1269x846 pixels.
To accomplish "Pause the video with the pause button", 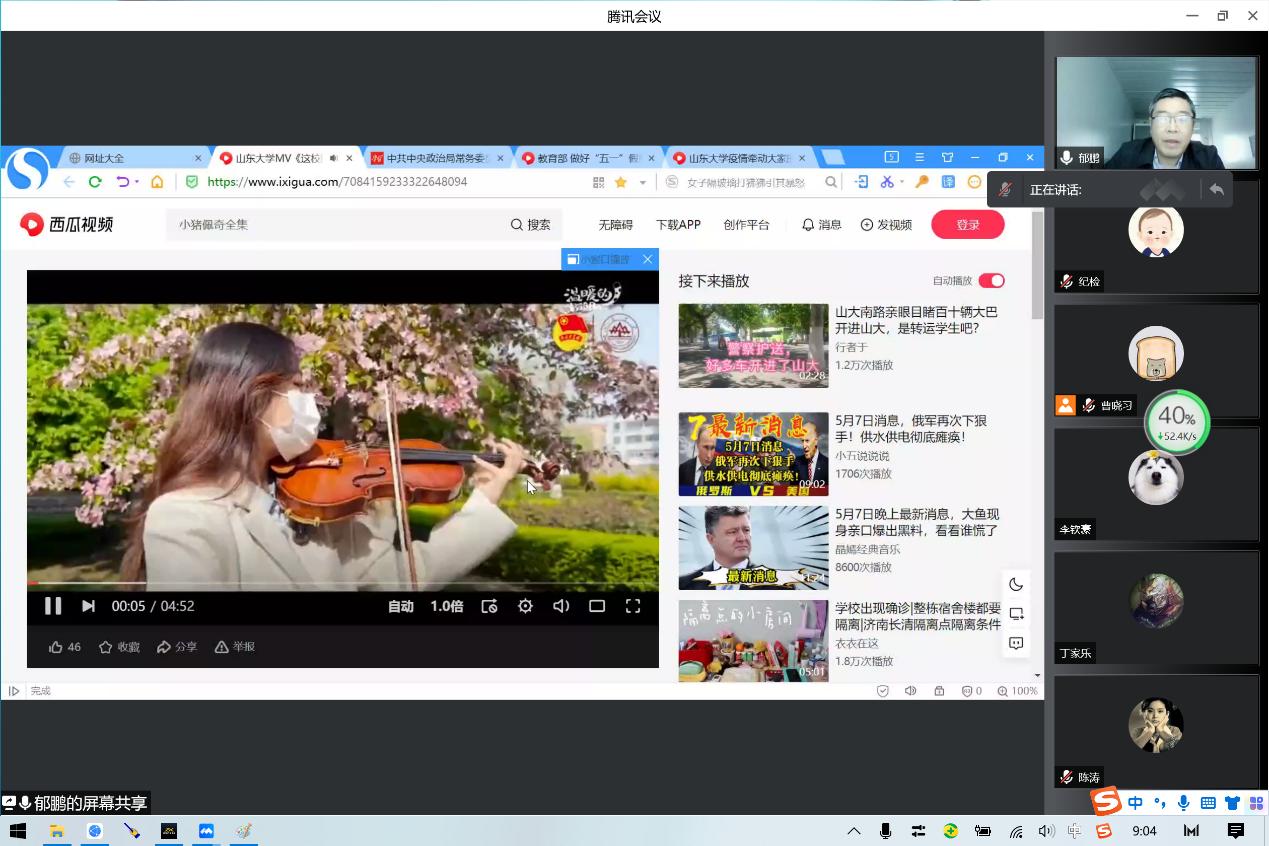I will [x=53, y=606].
